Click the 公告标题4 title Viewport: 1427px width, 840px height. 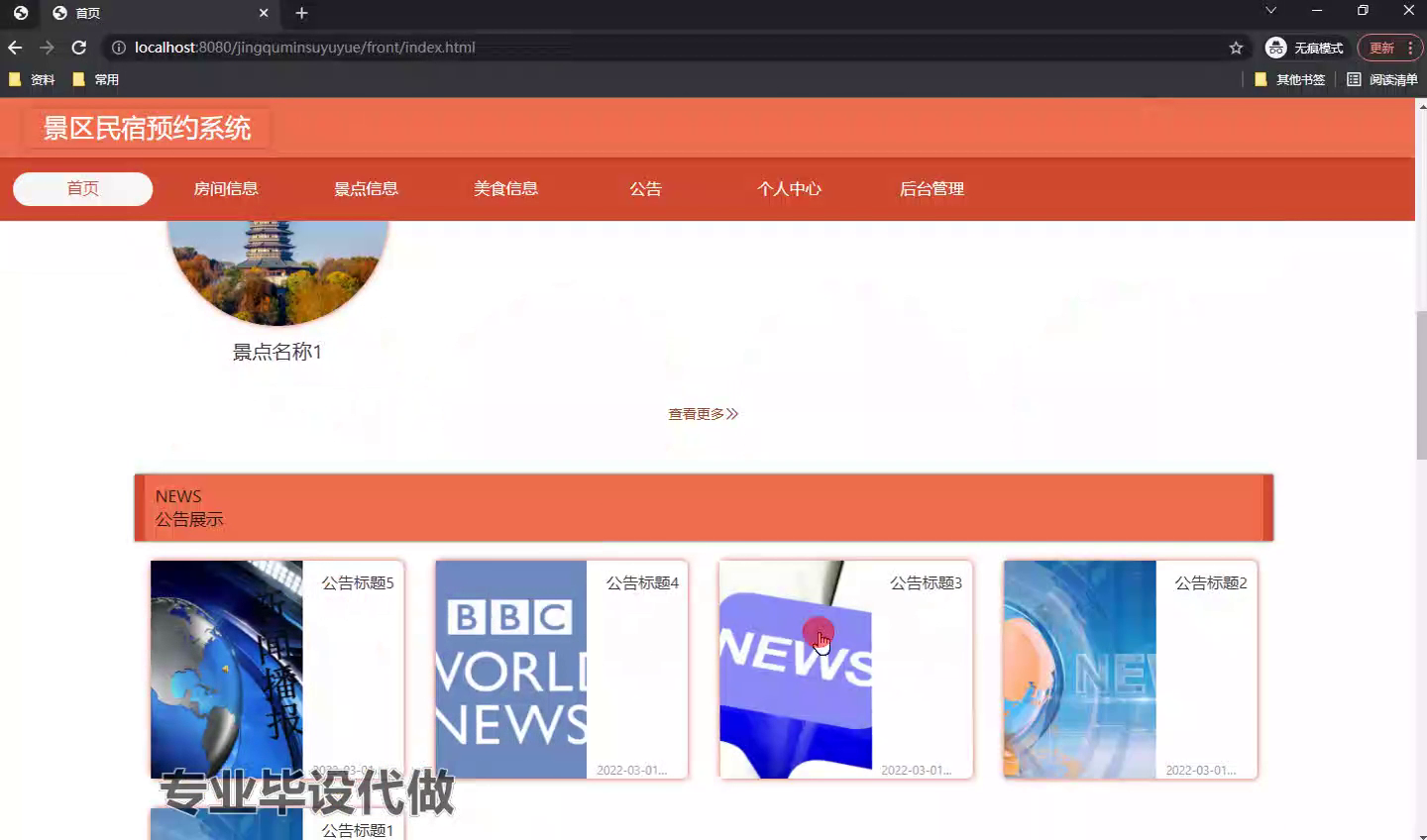coord(642,583)
